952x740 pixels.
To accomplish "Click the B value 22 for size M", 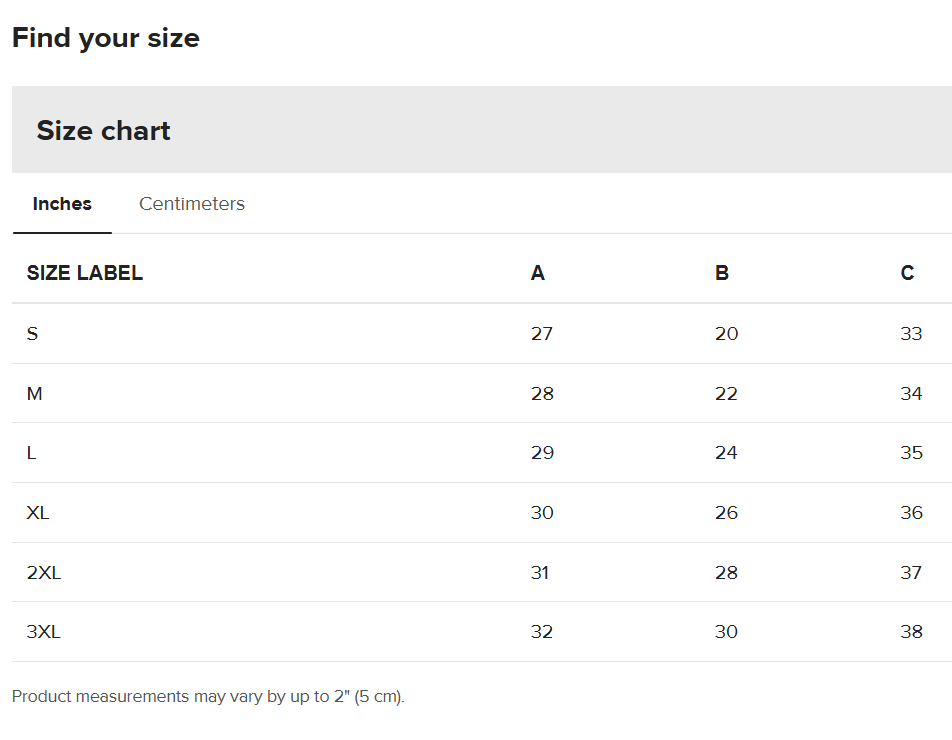I will click(726, 394).
